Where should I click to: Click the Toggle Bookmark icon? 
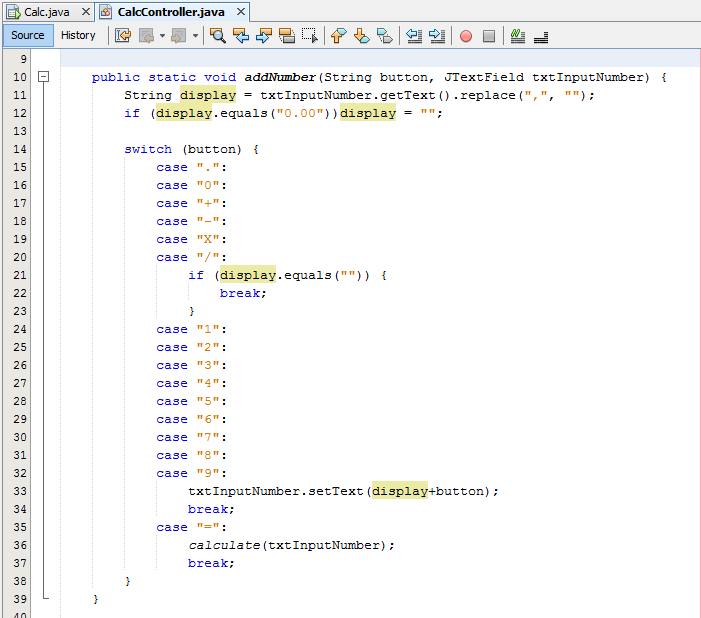pyautogui.click(x=384, y=35)
